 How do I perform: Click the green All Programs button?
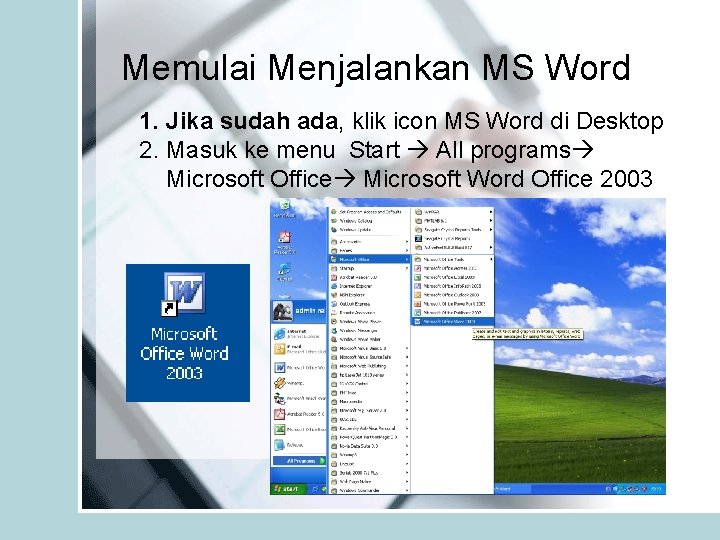[x=299, y=461]
